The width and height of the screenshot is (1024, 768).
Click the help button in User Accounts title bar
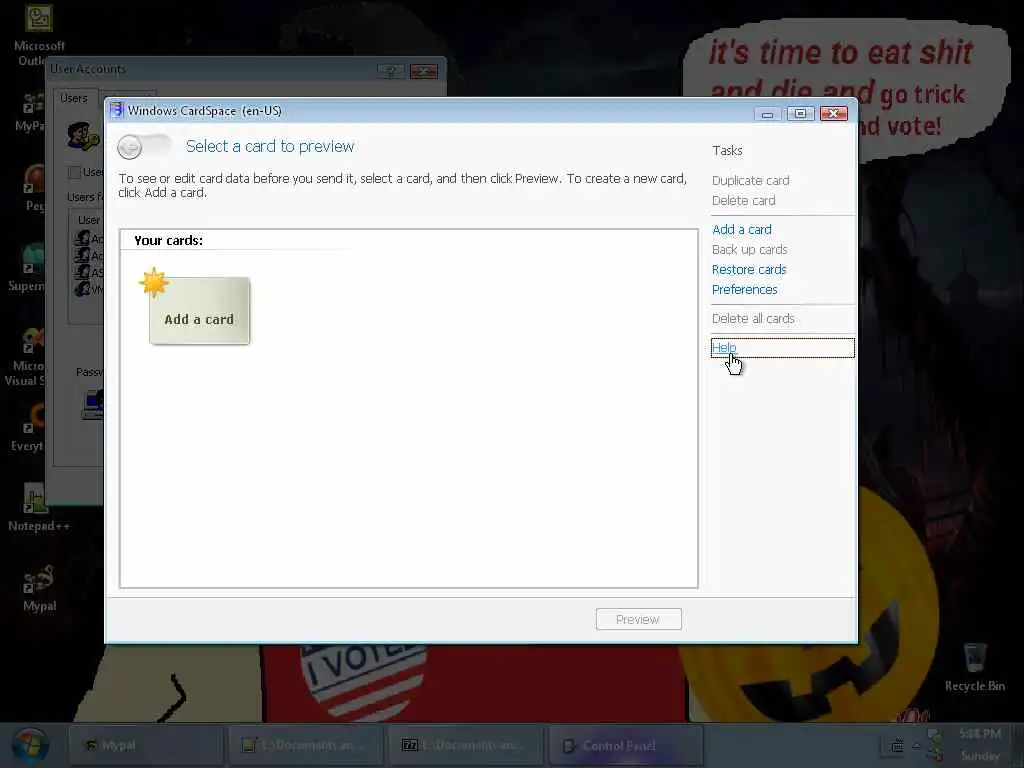pyautogui.click(x=391, y=71)
